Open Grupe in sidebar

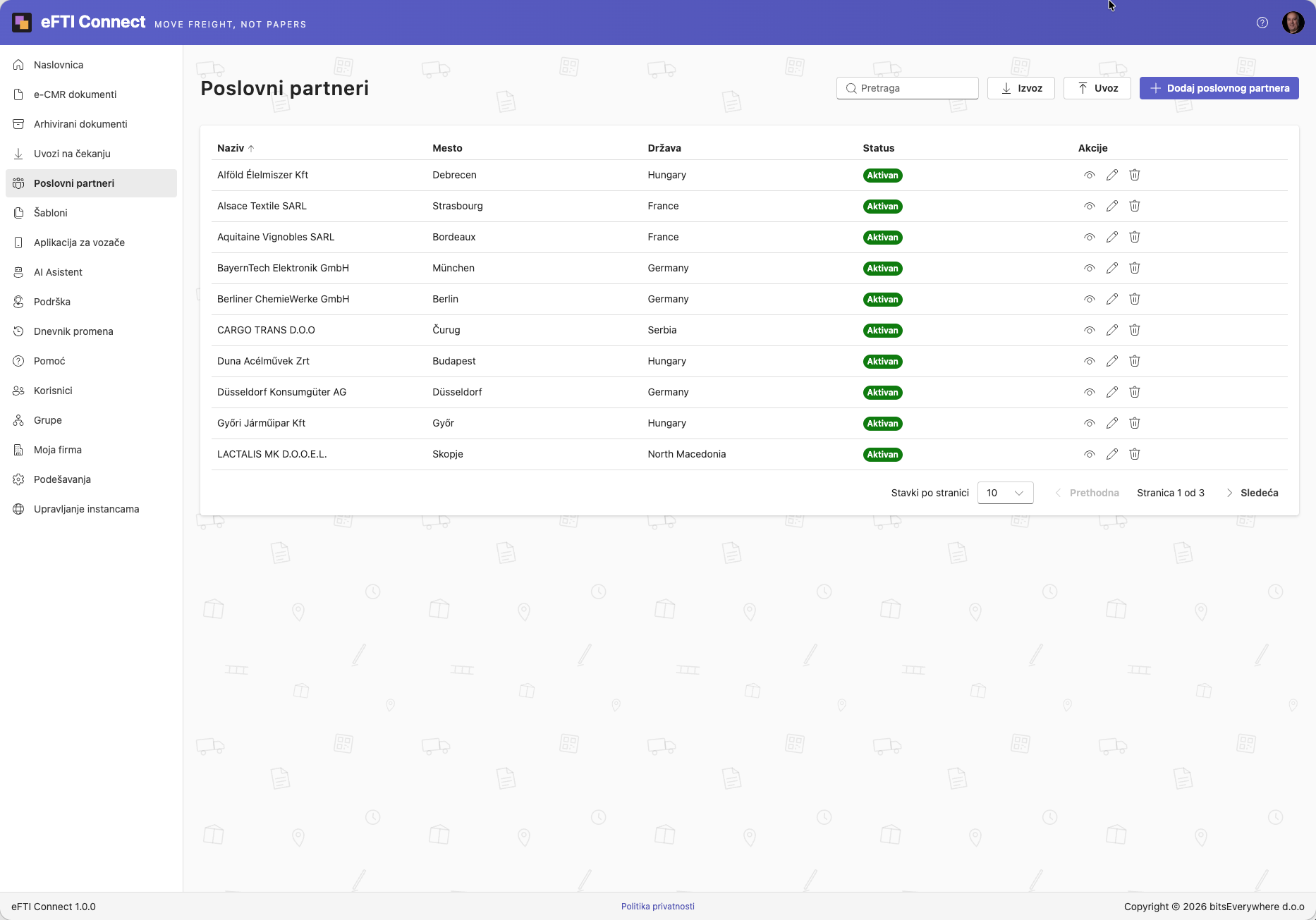click(x=91, y=420)
